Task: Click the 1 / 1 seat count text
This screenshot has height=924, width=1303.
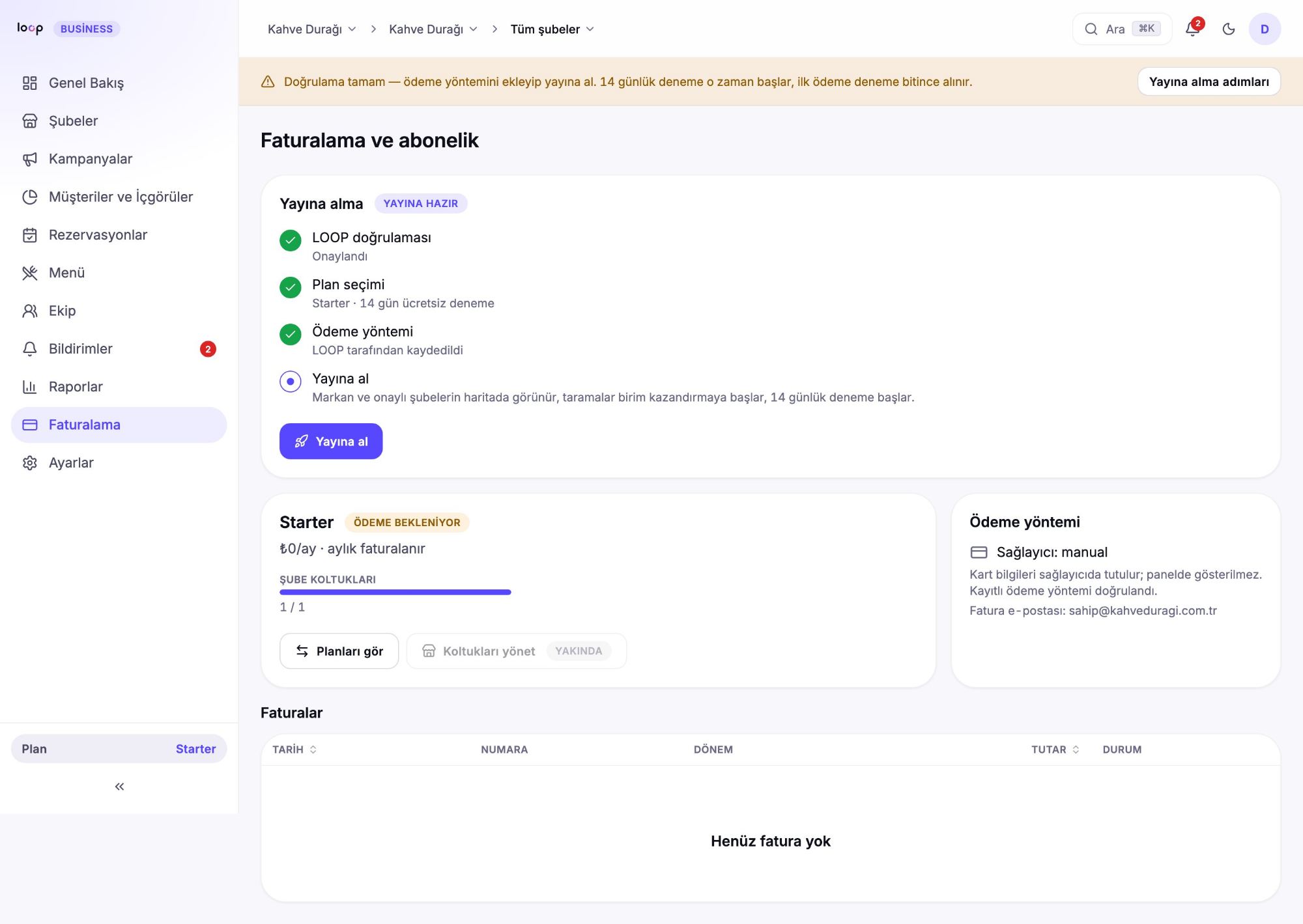Action: 293,607
